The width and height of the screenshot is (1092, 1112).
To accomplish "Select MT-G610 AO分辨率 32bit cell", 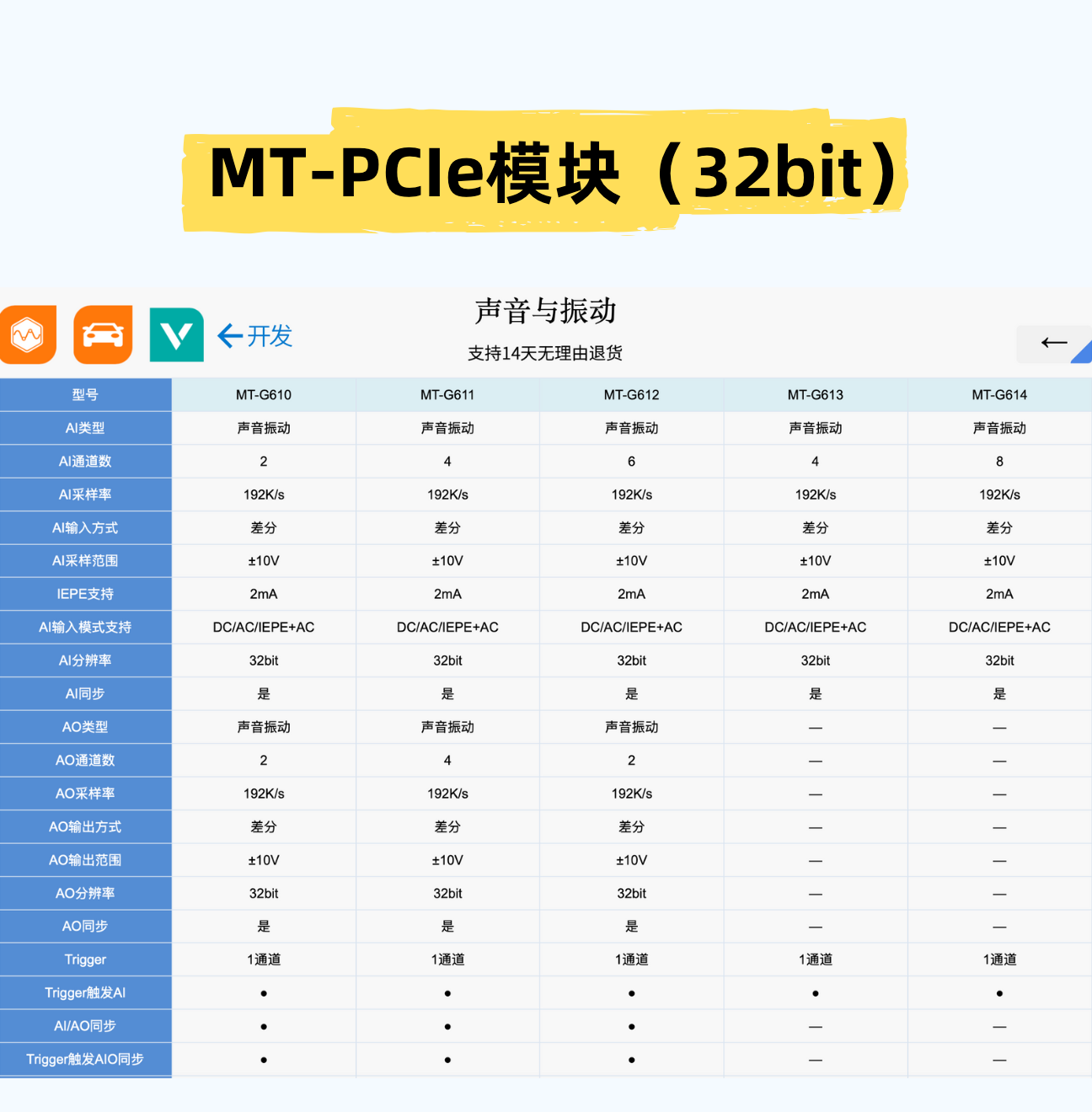I will click(x=264, y=893).
